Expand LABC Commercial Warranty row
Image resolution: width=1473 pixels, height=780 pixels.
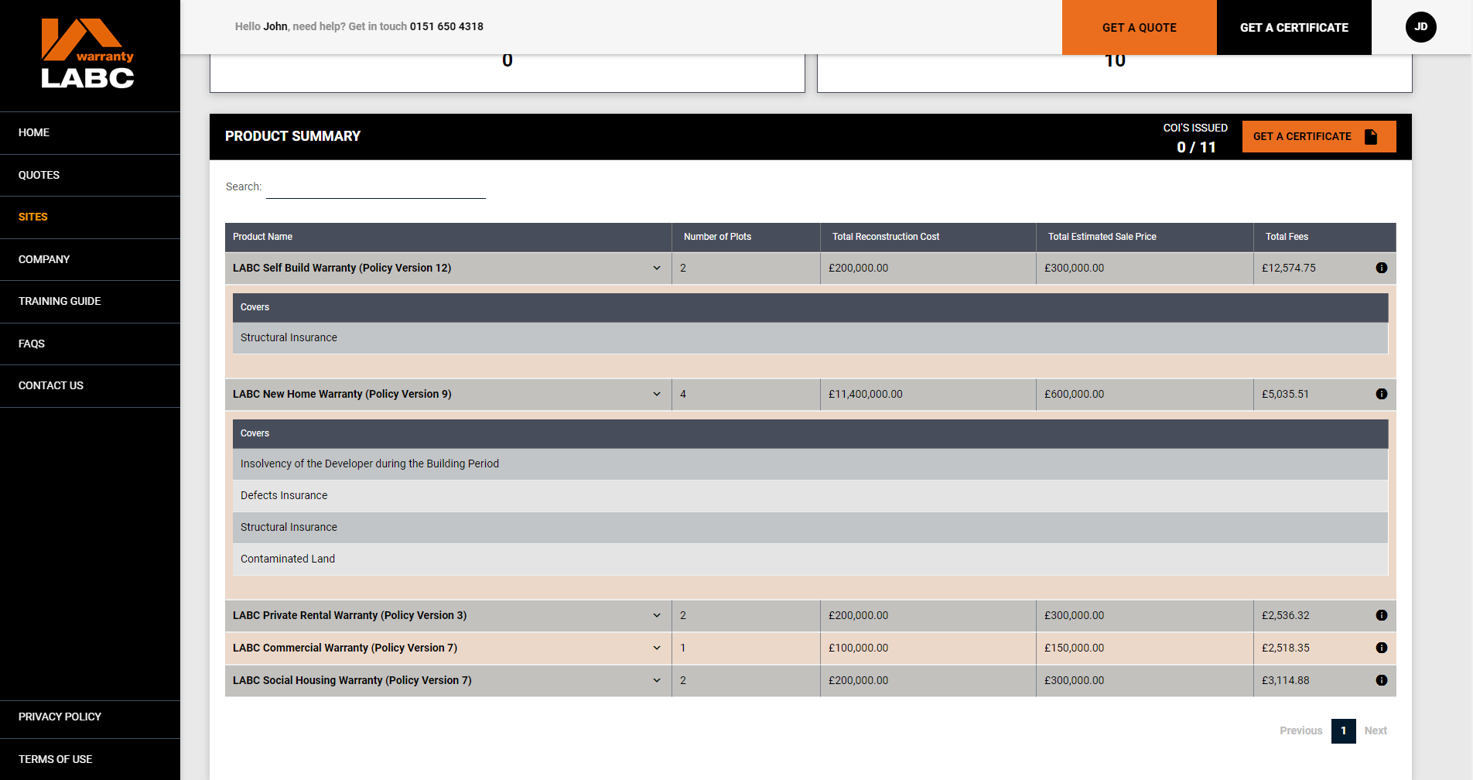(656, 648)
